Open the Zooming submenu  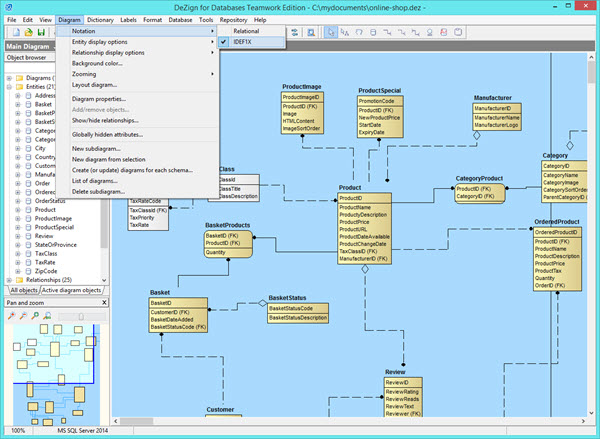(x=137, y=74)
